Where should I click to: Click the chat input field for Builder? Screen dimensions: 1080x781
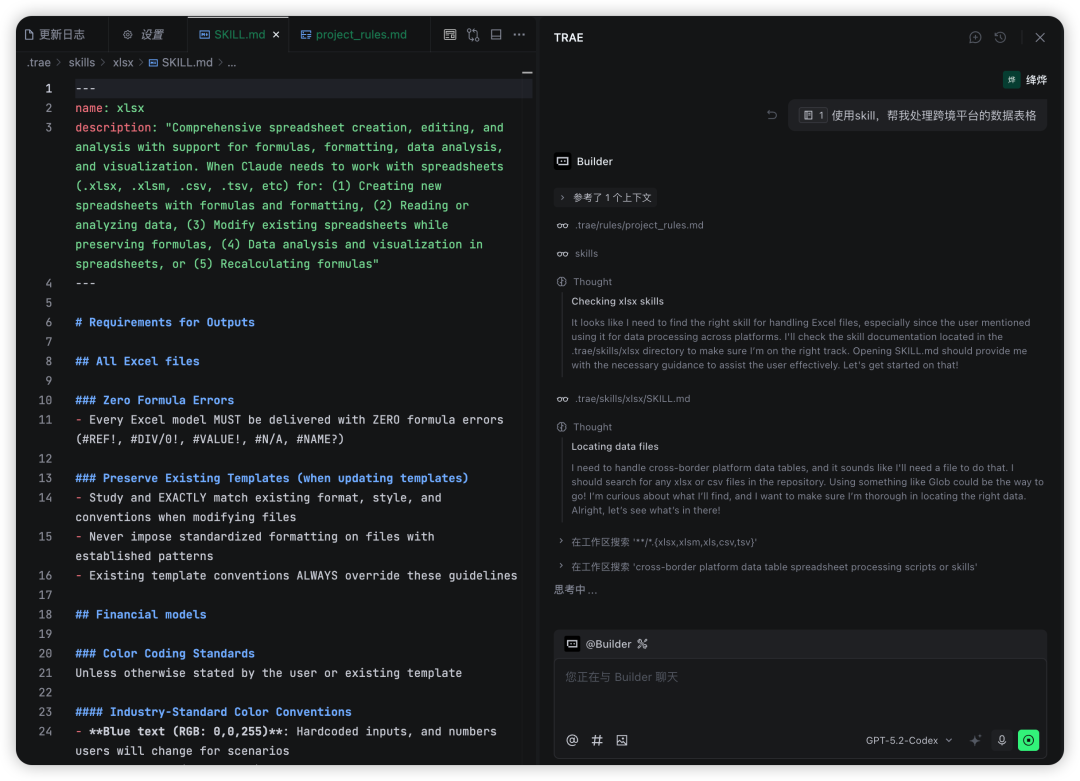800,690
